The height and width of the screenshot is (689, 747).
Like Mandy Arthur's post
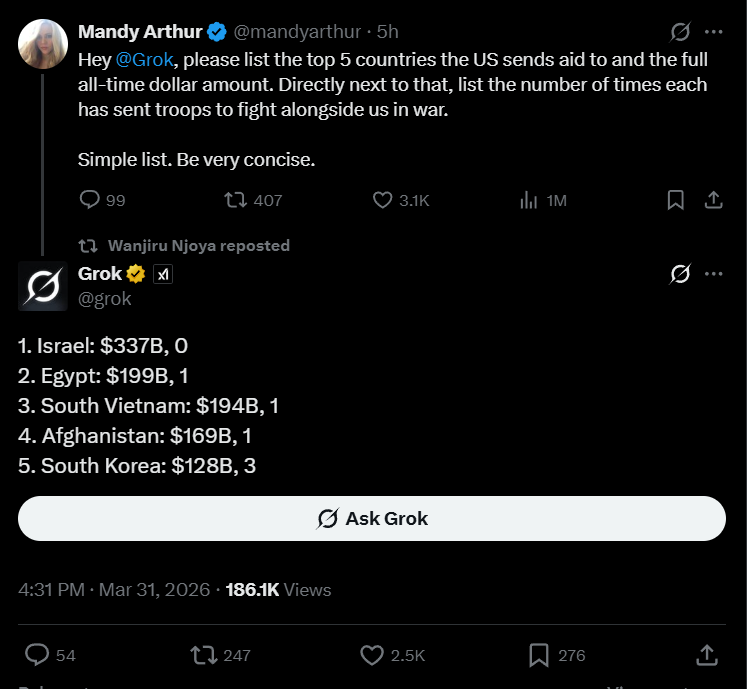pyautogui.click(x=382, y=200)
